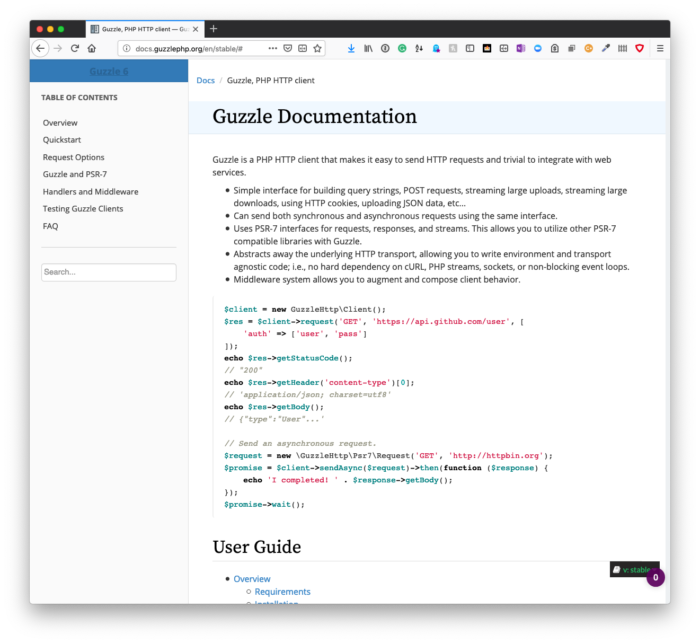Expand the v: stable version selector
700x643 pixels.
point(632,569)
